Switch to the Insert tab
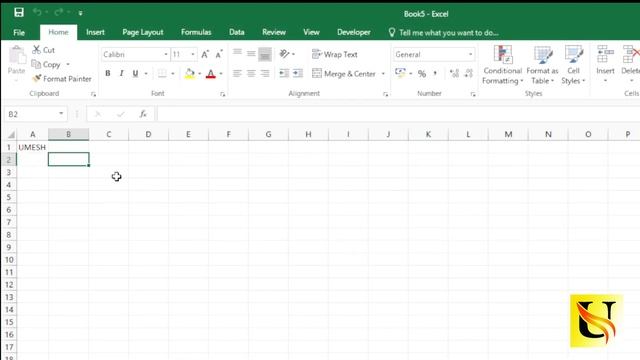Viewport: 640px width, 360px height. coord(95,32)
